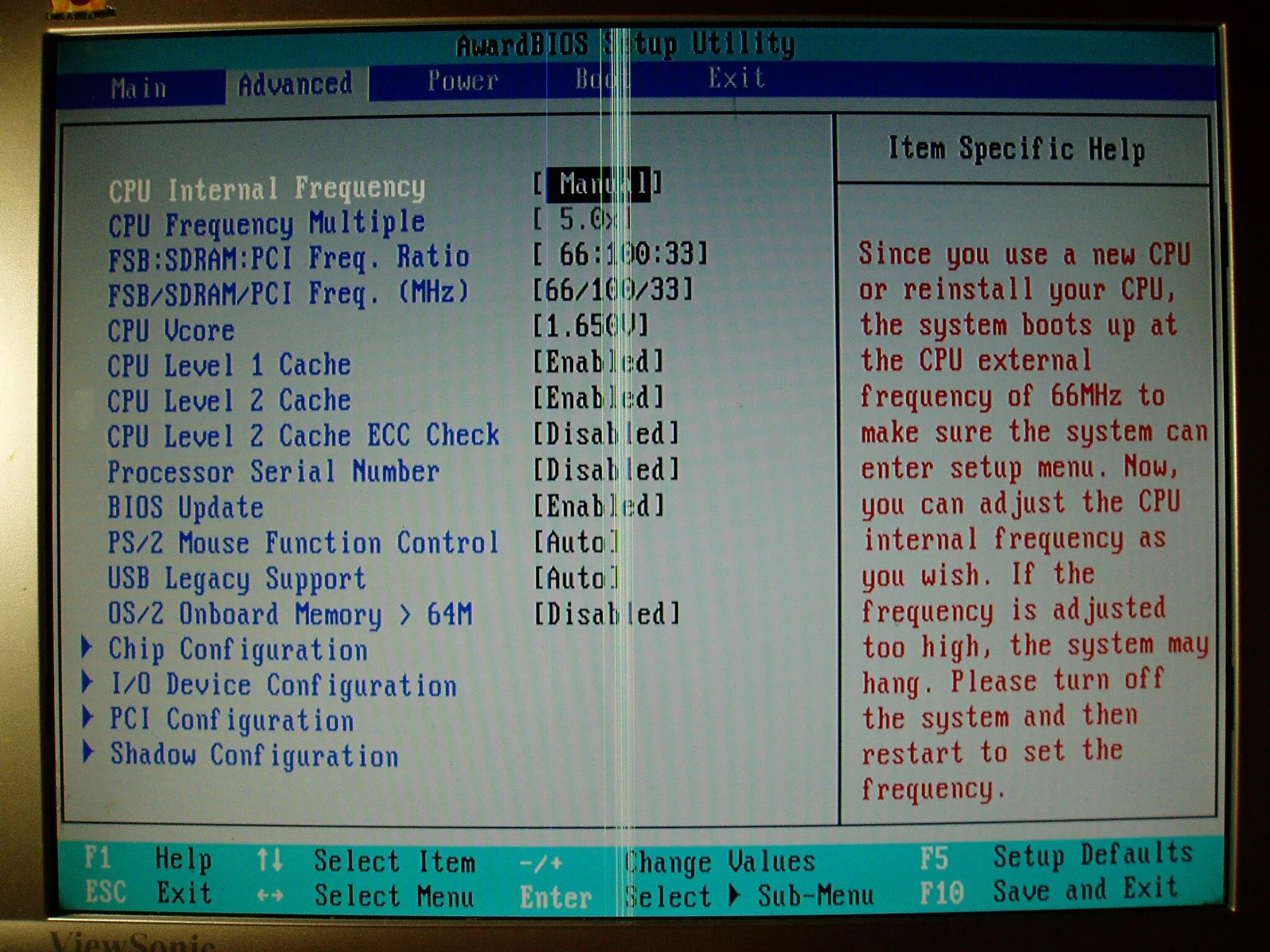Toggle CPU Level 1 Cache Enabled value
Screen dimensions: 1270x952
[598, 362]
